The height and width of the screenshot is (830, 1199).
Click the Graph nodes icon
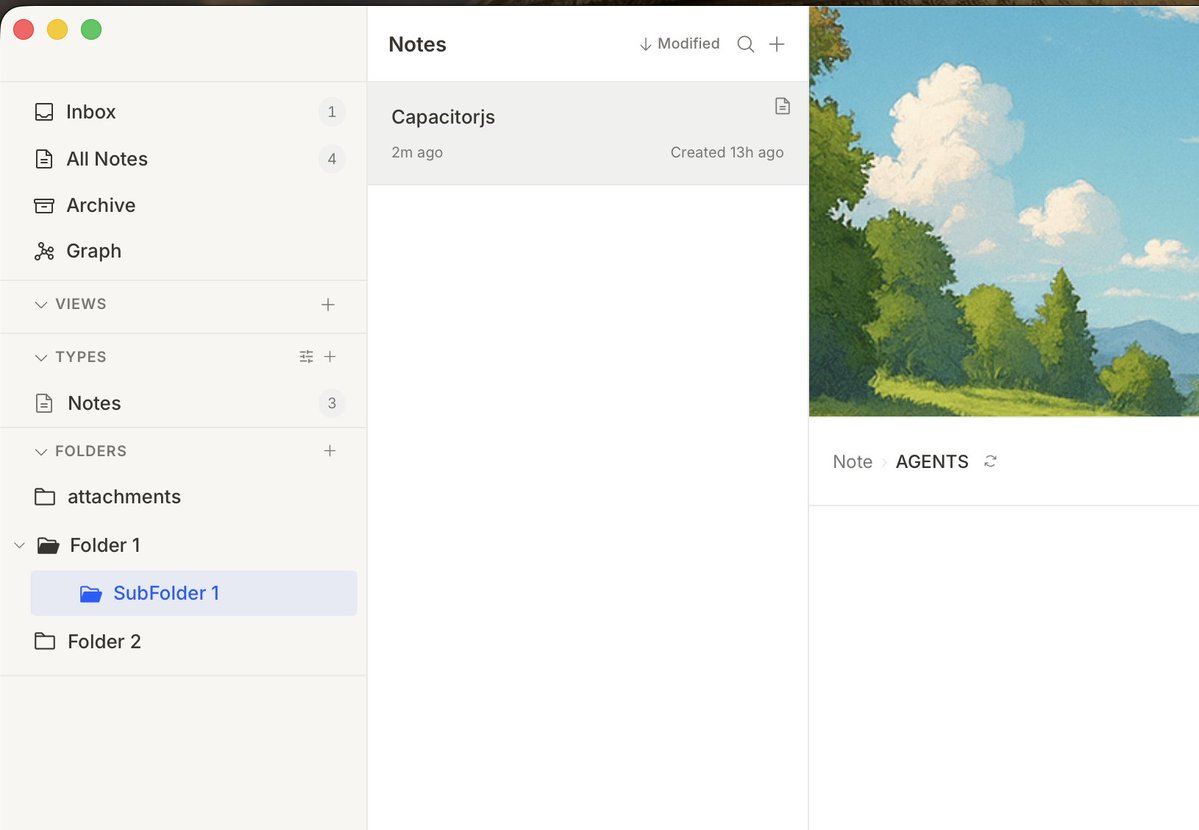tap(44, 252)
